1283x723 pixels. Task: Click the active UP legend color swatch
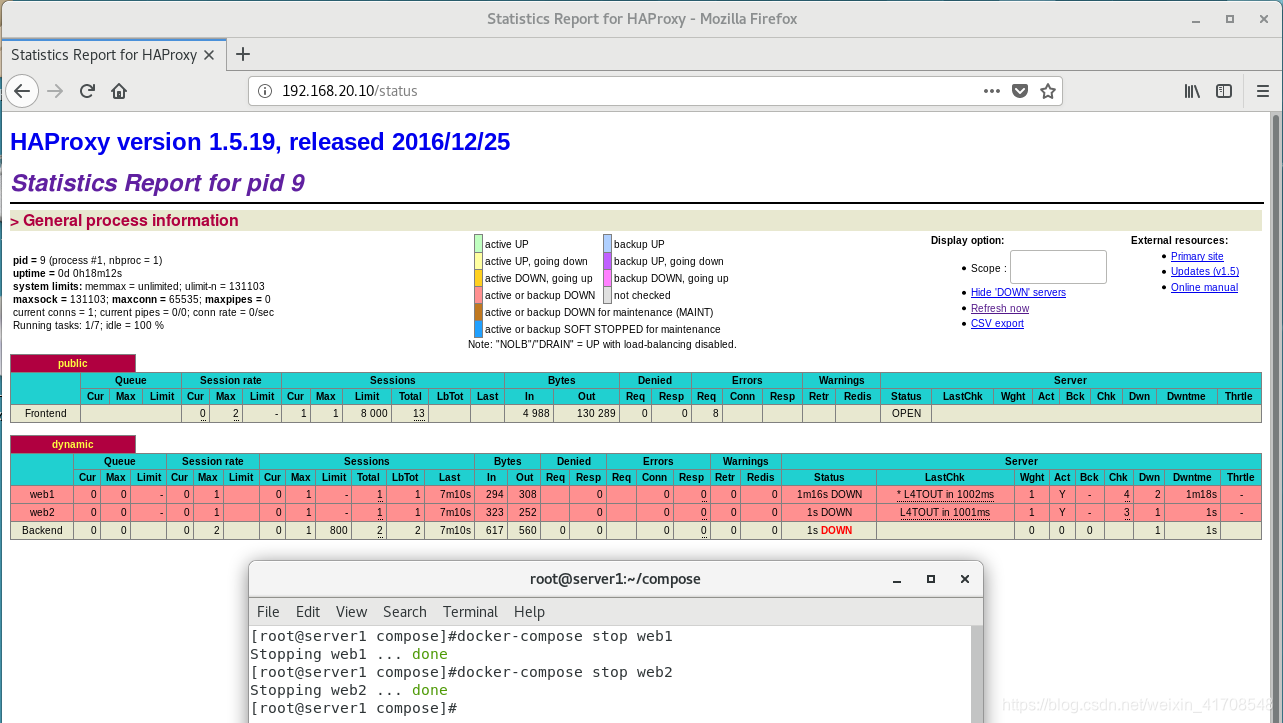[478, 244]
